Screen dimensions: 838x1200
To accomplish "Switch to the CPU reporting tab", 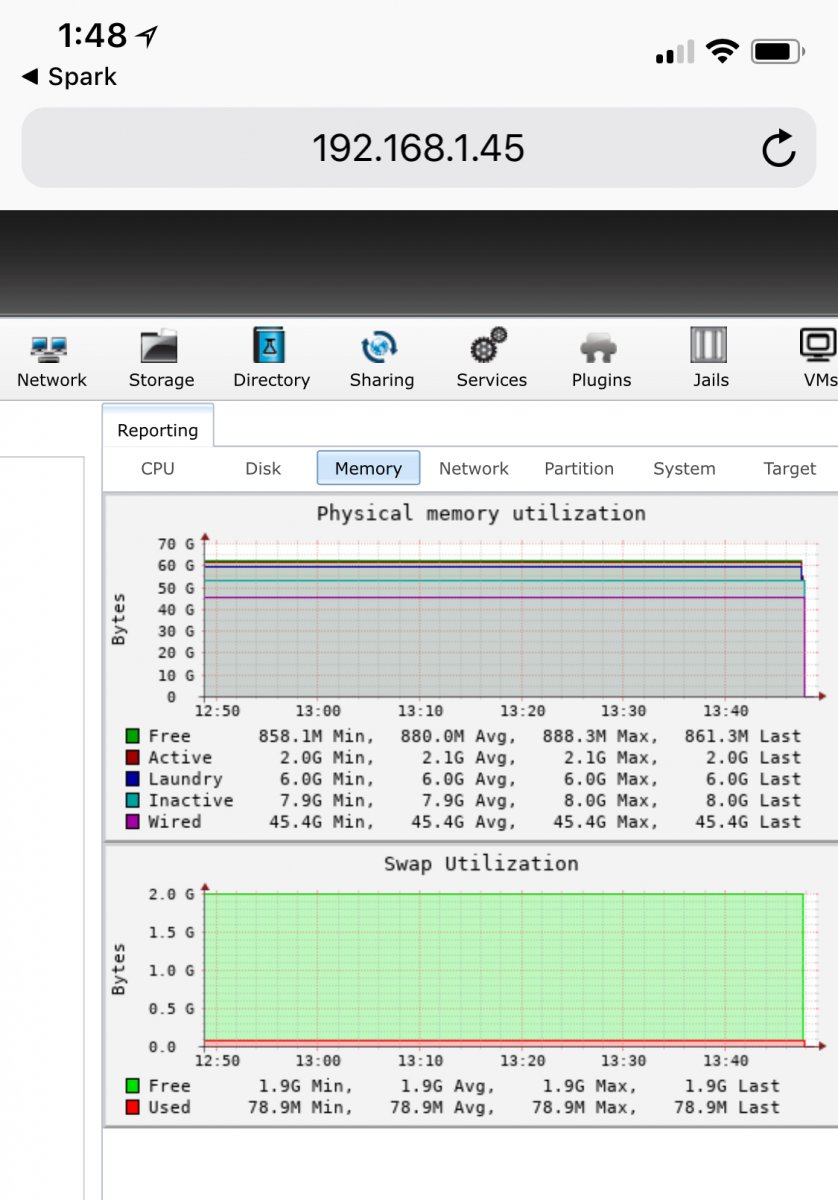I will pyautogui.click(x=158, y=468).
